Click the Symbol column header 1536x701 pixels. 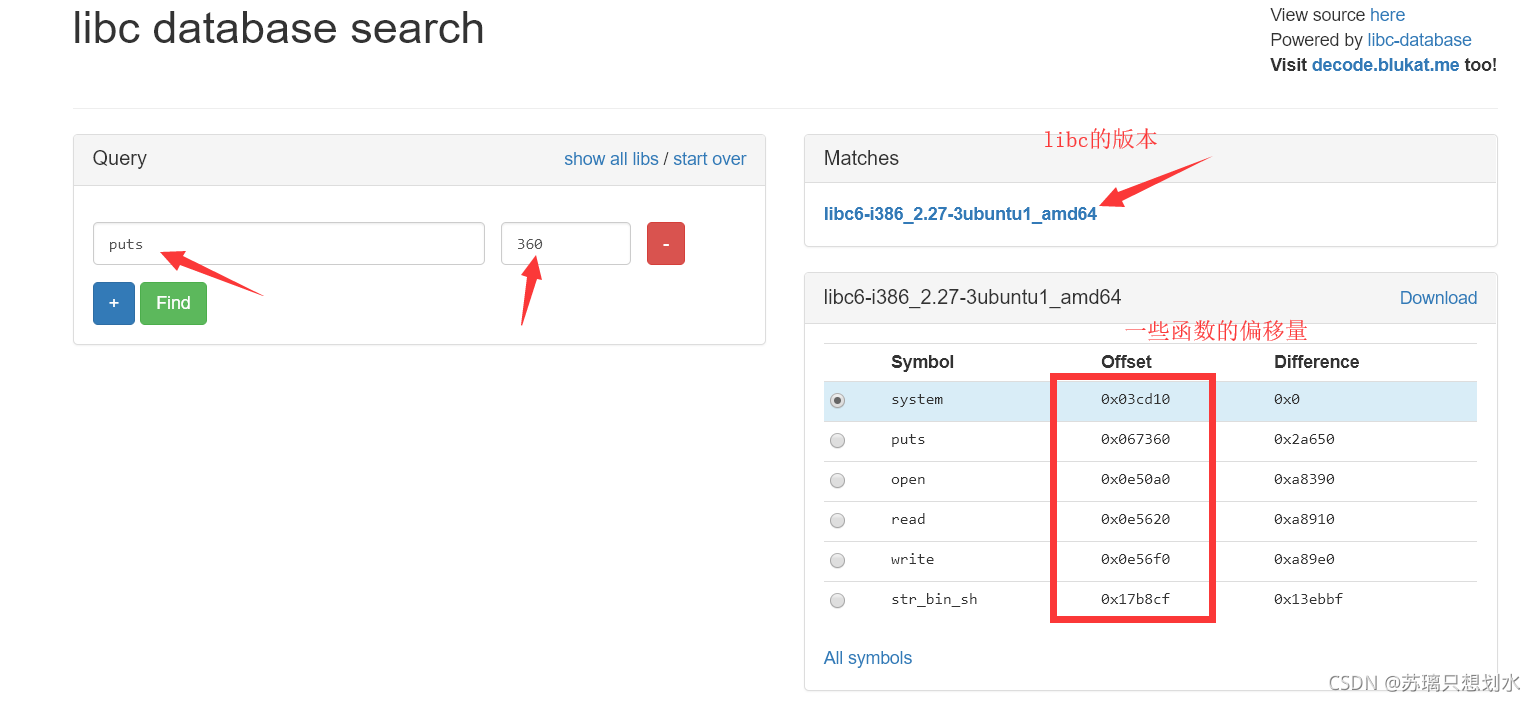point(922,362)
